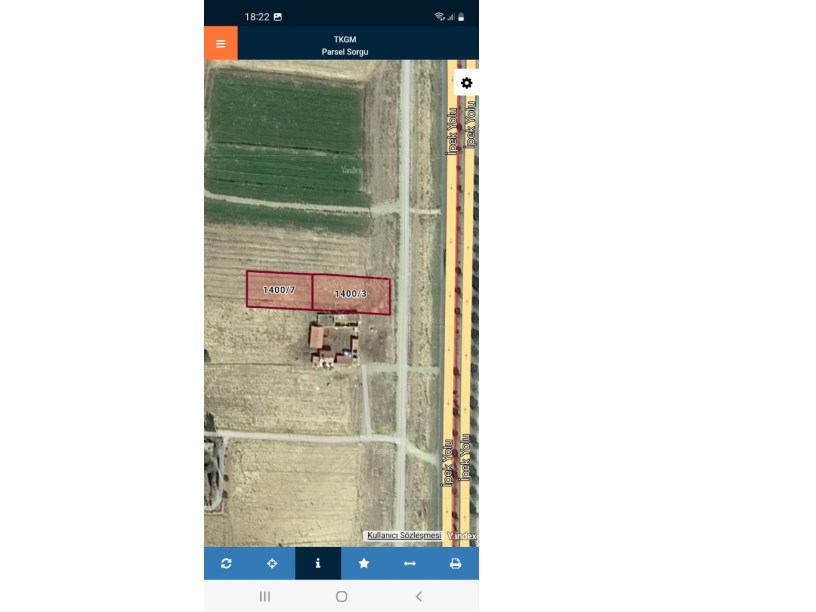Screen dimensions: 816x612
Task: Click the Yandex logo link
Action: click(x=462, y=536)
